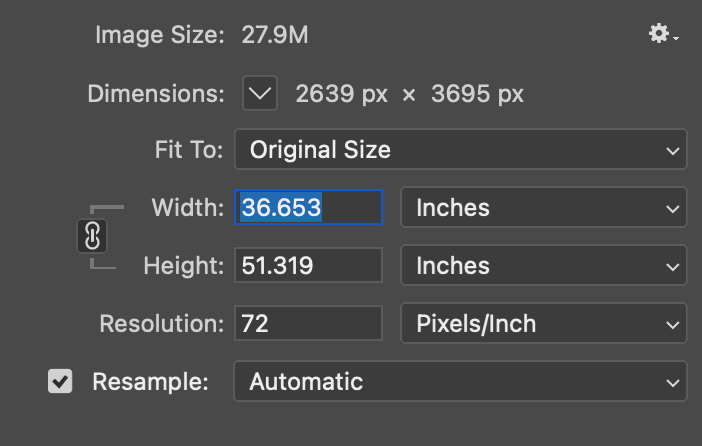Open the Width units Inches dropdown
The height and width of the screenshot is (446, 702).
[x=543, y=208]
